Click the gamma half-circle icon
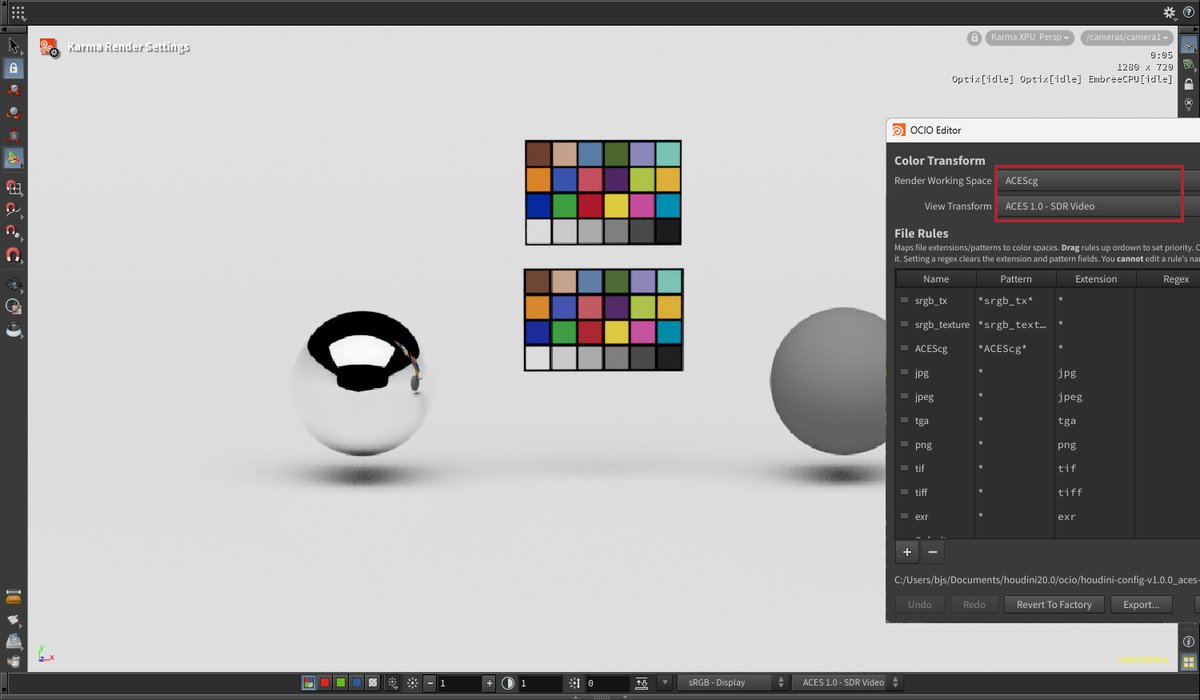1200x700 pixels. (x=508, y=683)
